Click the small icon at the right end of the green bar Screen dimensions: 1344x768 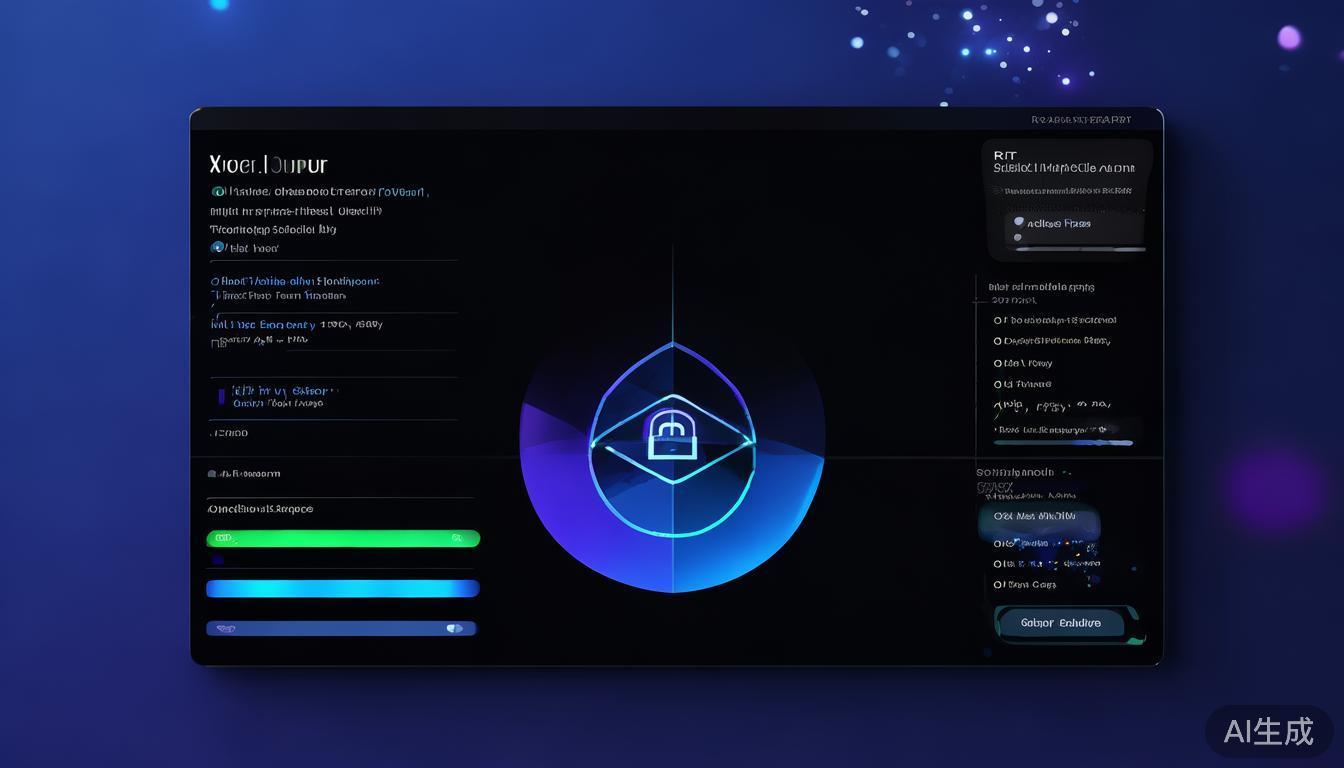[457, 538]
